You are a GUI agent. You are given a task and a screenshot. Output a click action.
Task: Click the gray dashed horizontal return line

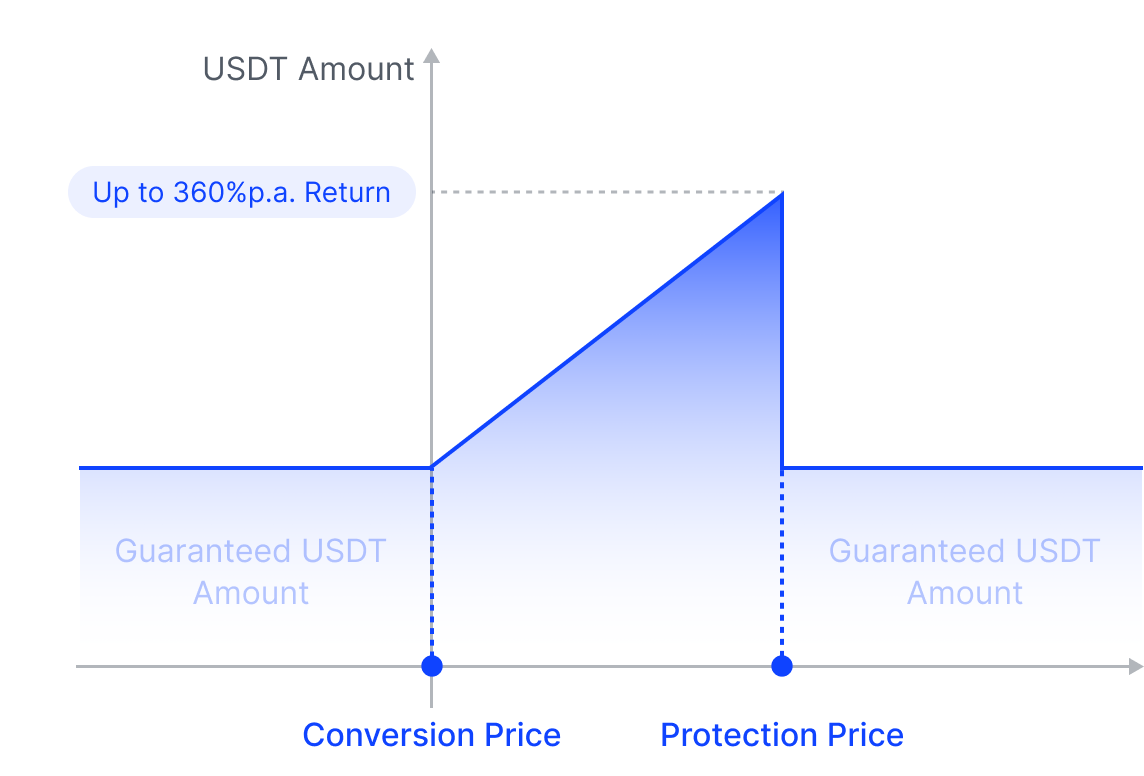click(x=606, y=192)
